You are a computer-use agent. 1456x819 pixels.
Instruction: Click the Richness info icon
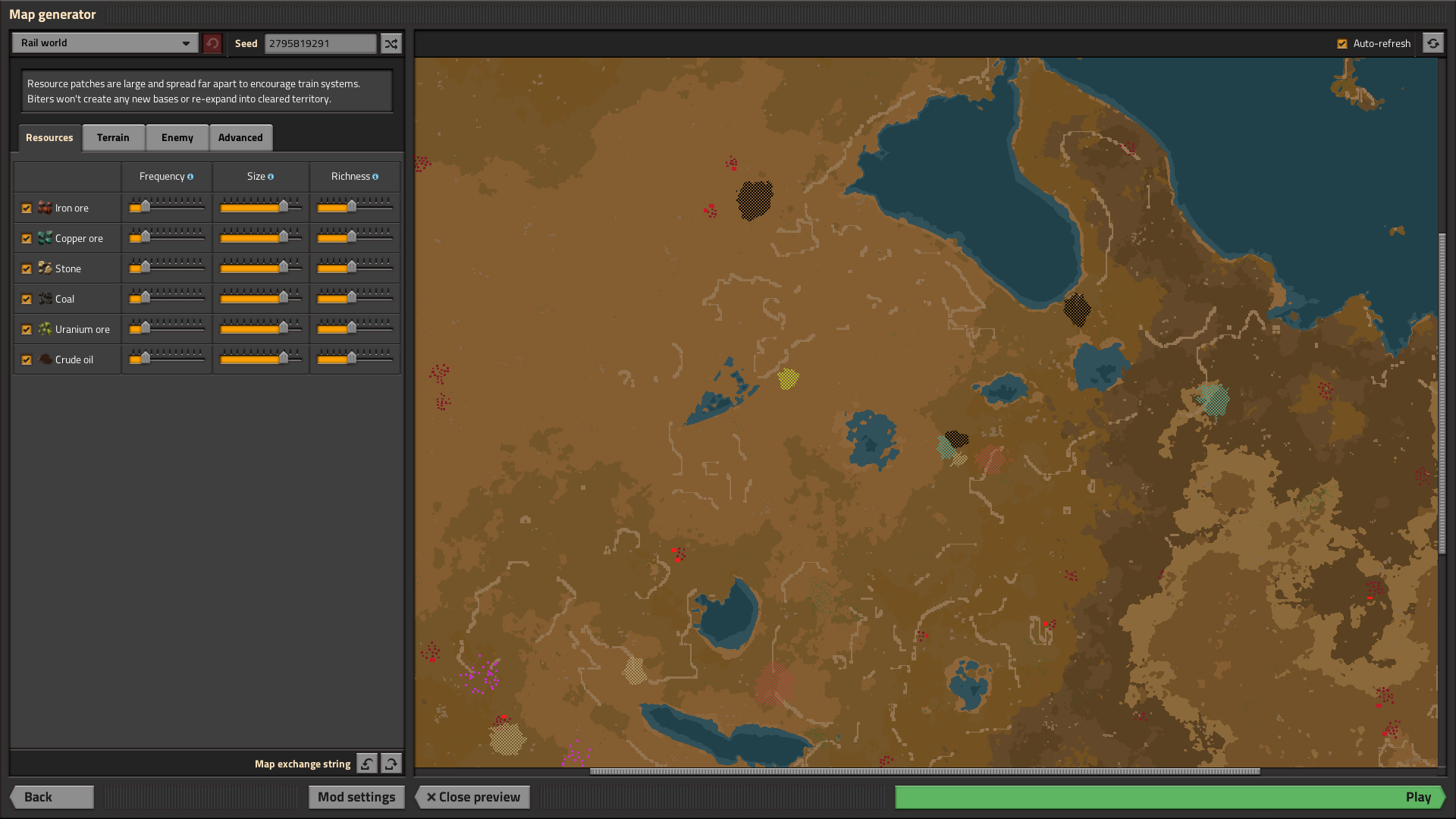click(375, 177)
